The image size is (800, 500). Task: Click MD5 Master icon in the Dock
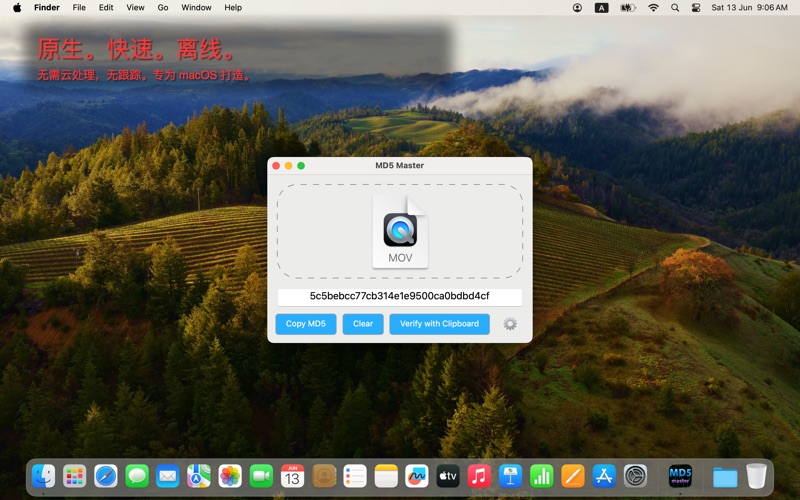tap(680, 476)
